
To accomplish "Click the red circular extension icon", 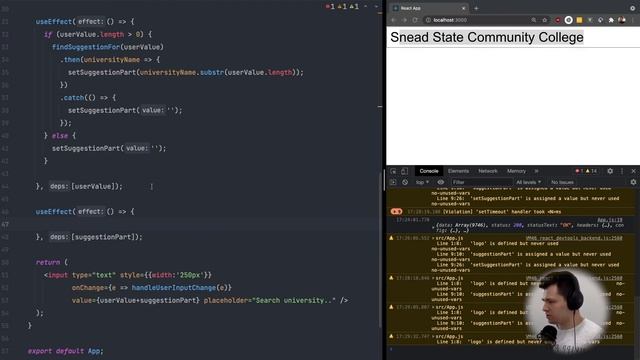I will coord(558,20).
